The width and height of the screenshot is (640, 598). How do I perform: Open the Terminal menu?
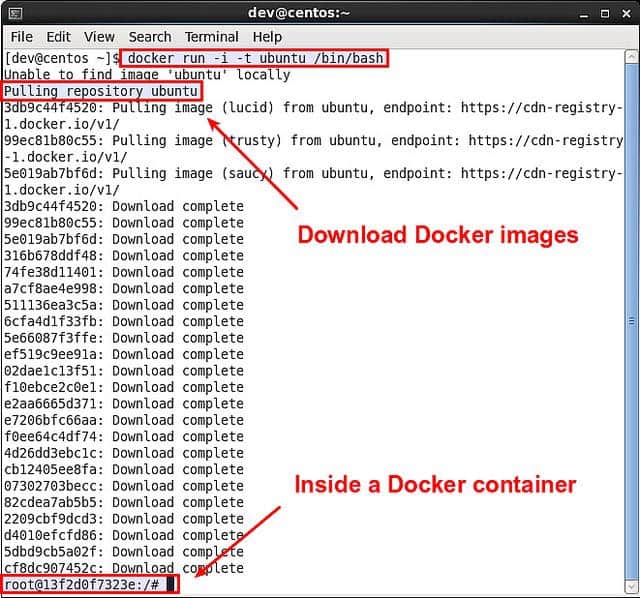click(x=211, y=37)
